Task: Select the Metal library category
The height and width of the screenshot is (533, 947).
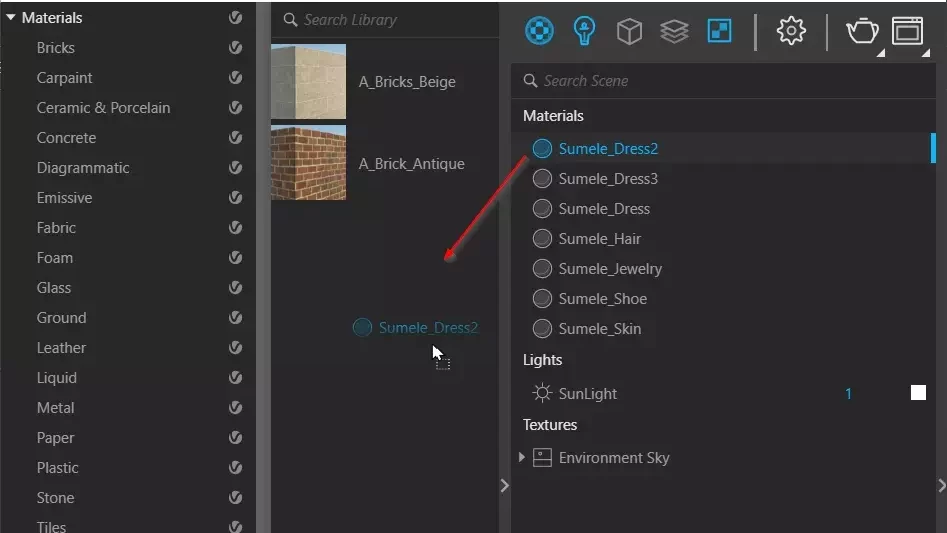Action: [56, 408]
